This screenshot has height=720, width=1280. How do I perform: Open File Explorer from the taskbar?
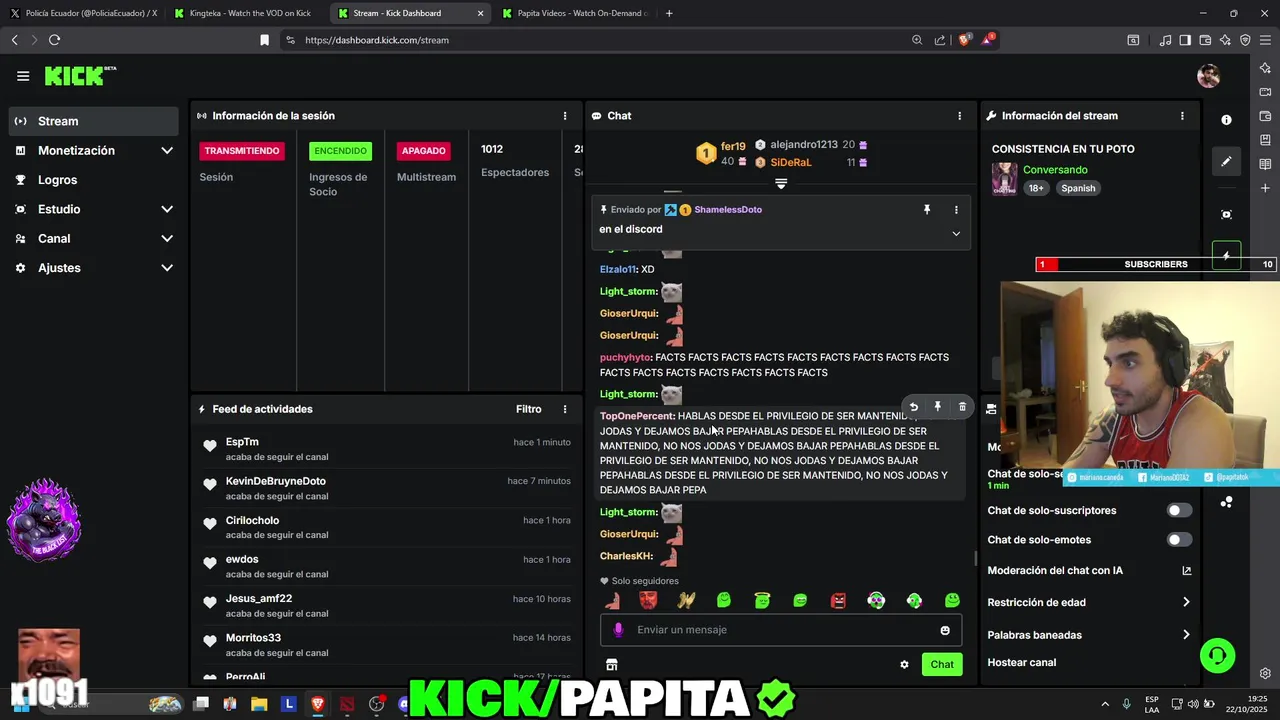click(259, 704)
